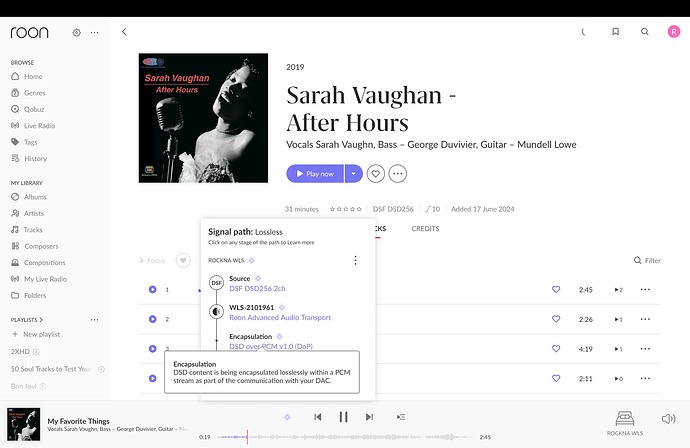Toggle the favorites filter heart near Focus
The image size is (690, 448).
[183, 261]
